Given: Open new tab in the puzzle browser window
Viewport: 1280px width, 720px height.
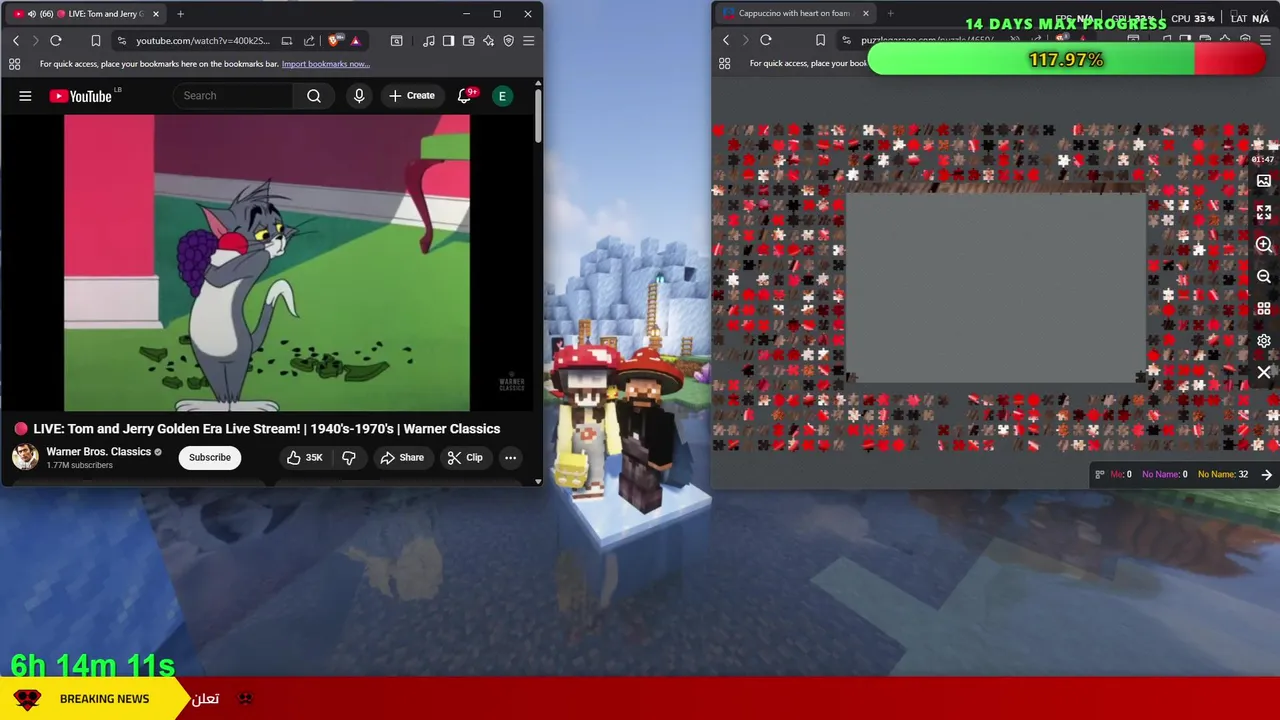Looking at the screenshot, I should click(890, 13).
